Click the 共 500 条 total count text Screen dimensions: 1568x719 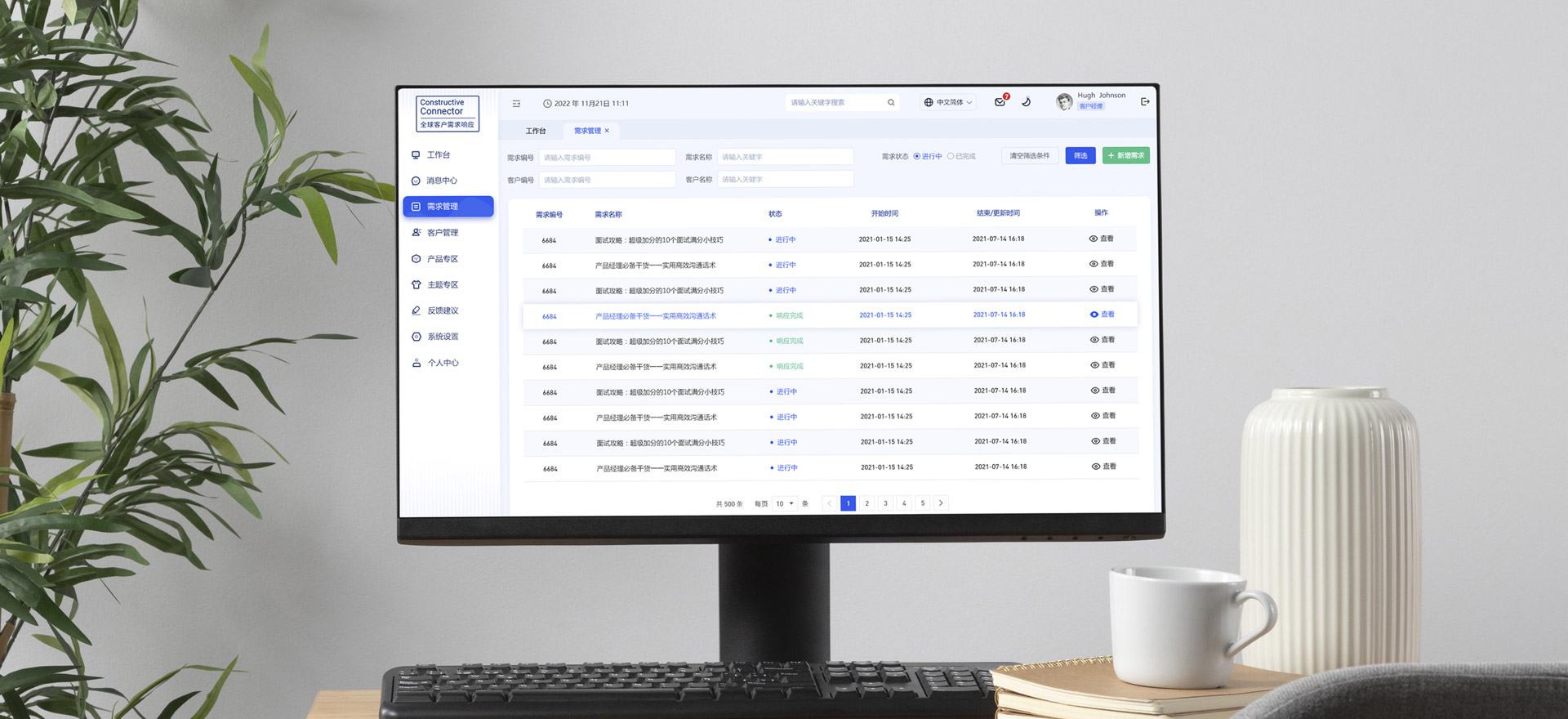[x=729, y=504]
